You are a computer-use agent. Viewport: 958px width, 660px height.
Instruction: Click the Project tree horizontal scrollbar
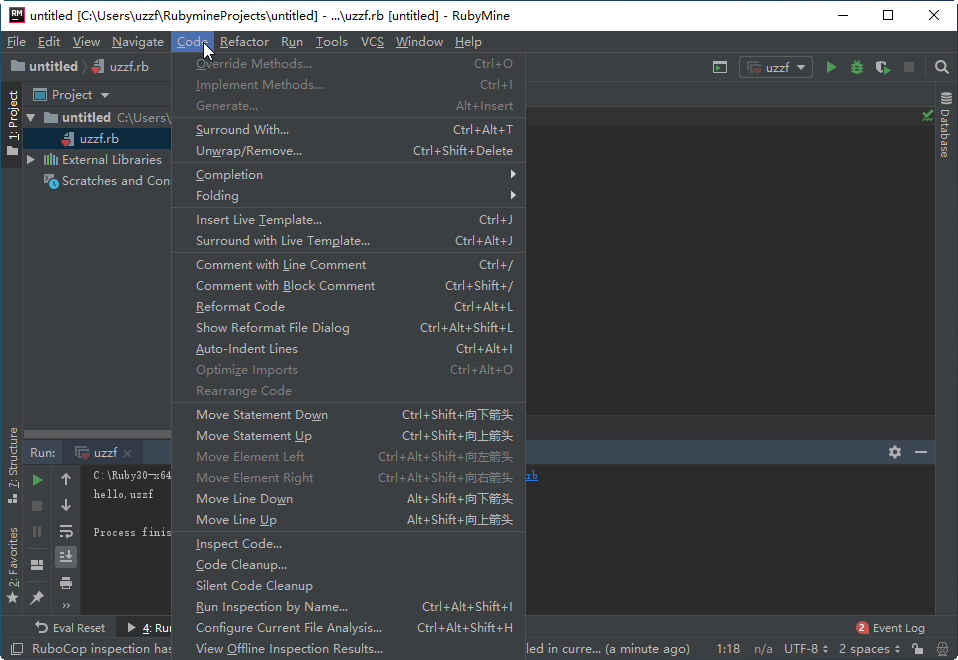coord(98,434)
